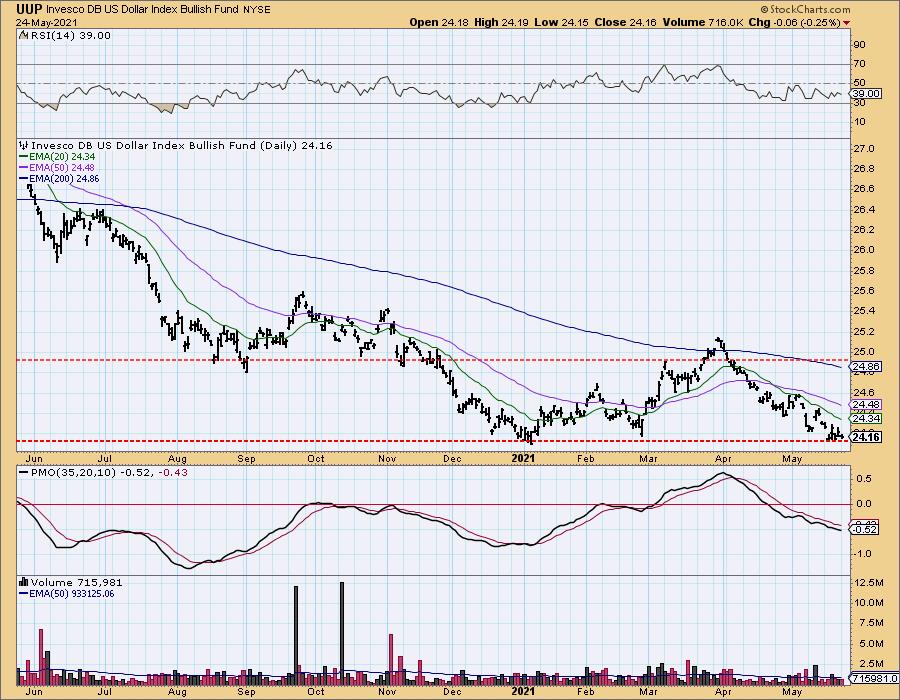Click the Chg -0.06 (-0.25%) value
Viewport: 900px width, 700px height.
coord(794,22)
